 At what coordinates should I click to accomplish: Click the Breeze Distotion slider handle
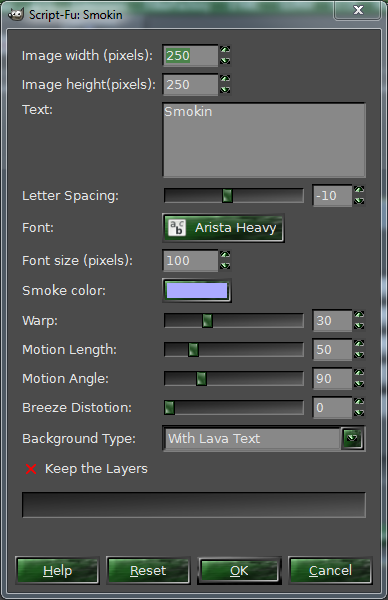(170, 408)
